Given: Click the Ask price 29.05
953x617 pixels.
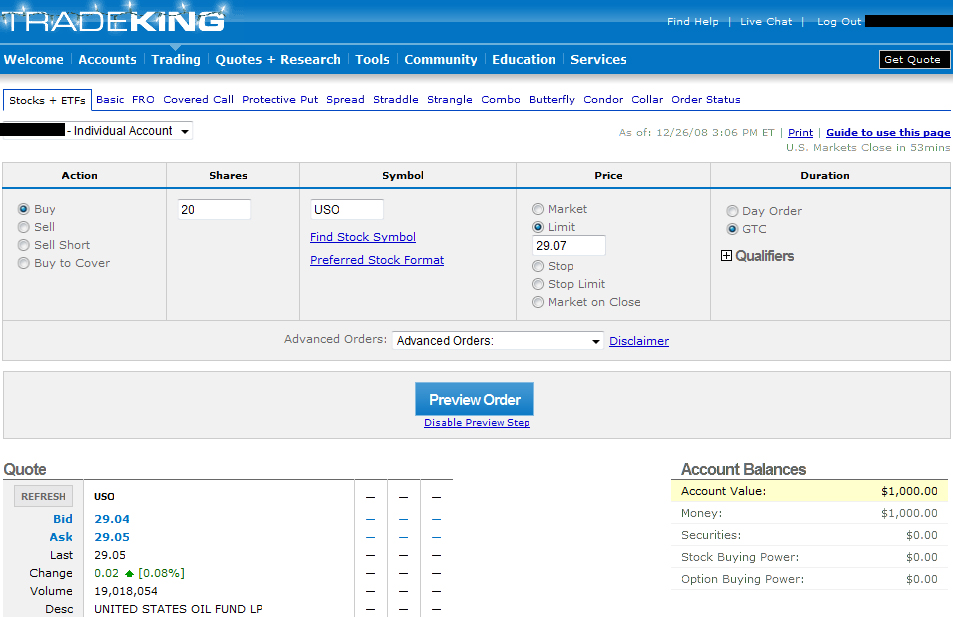Looking at the screenshot, I should click(112, 537).
